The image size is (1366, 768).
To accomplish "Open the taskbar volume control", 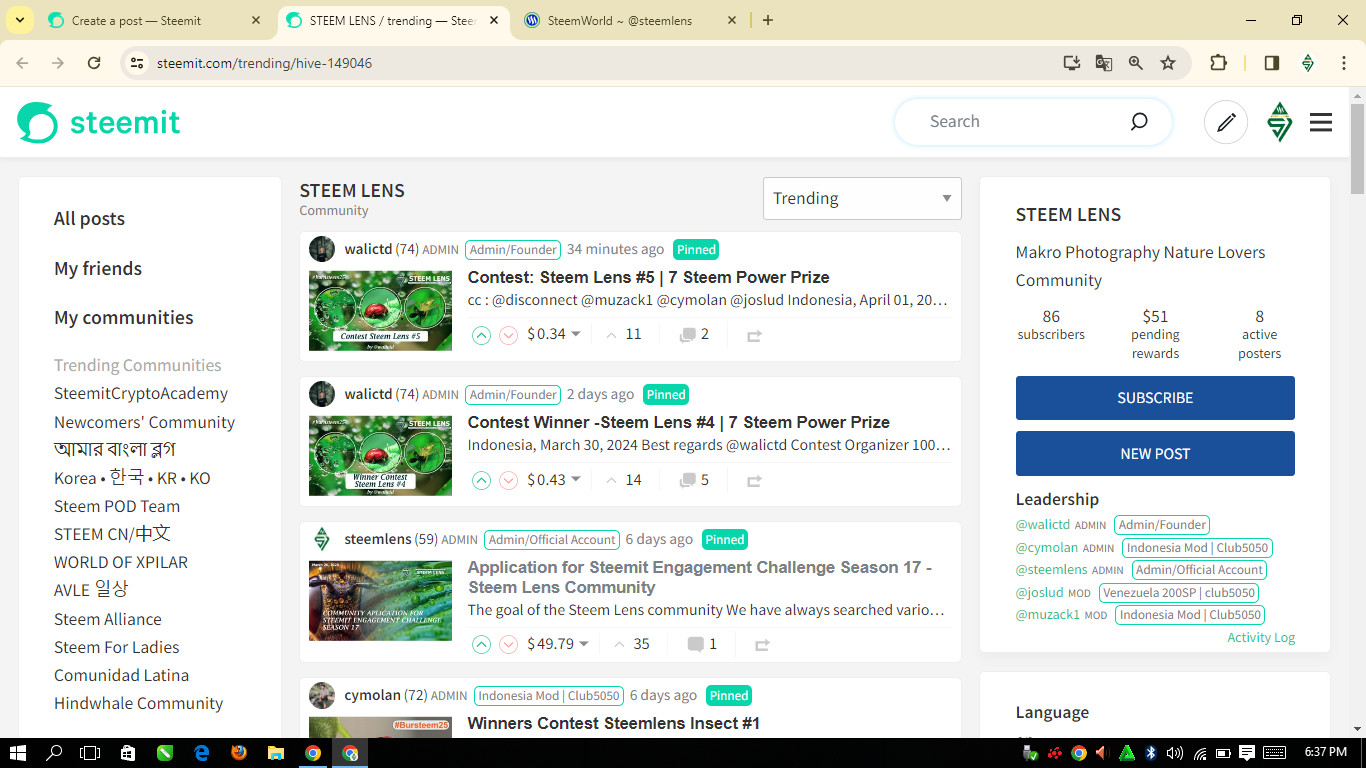I will 1175,752.
